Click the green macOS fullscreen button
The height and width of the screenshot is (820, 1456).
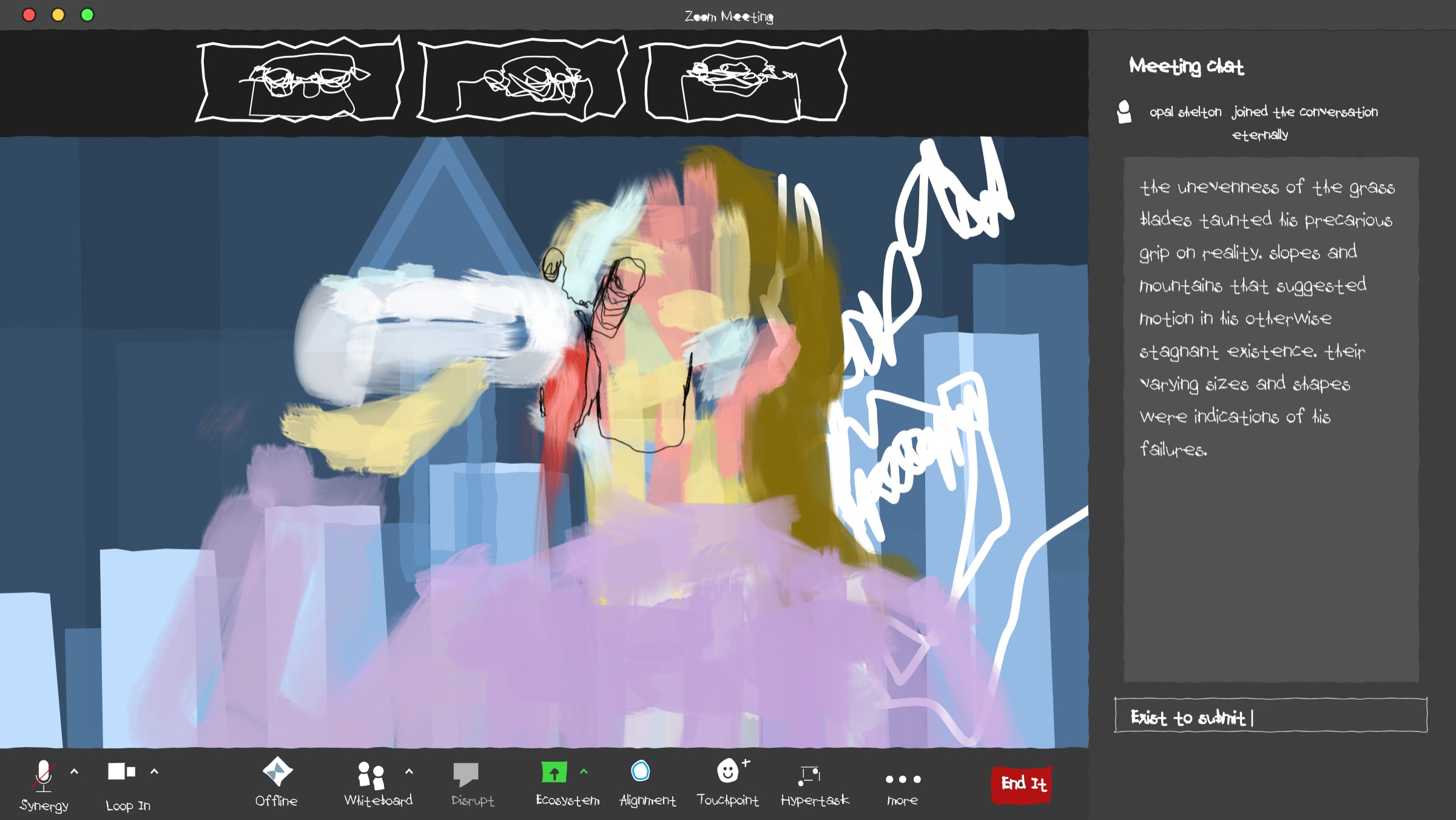87,15
